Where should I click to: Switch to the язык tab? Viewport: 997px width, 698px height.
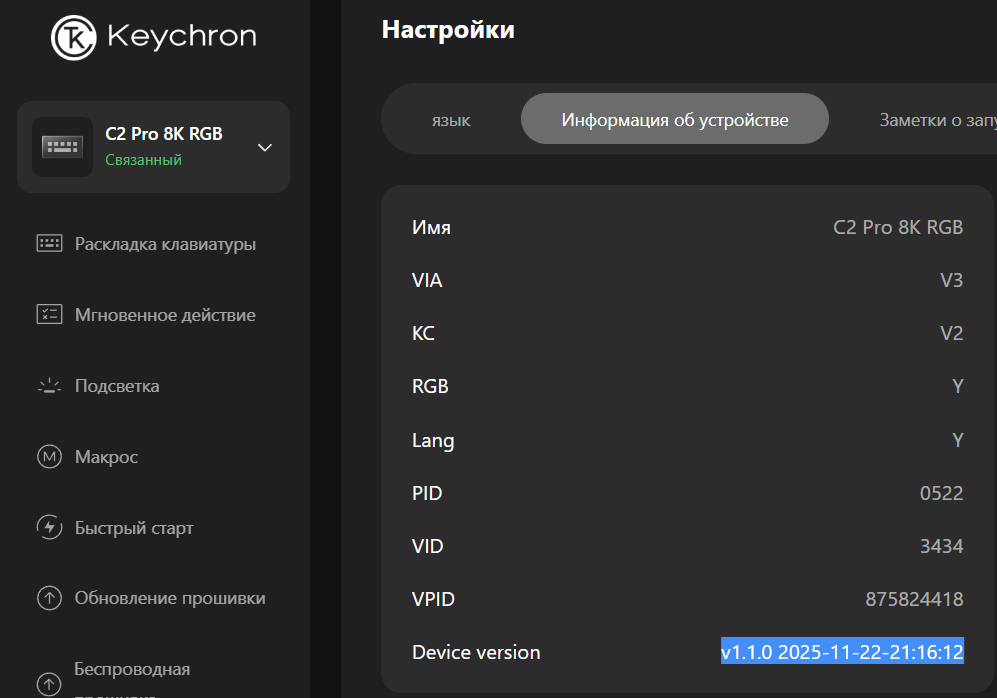(x=452, y=120)
